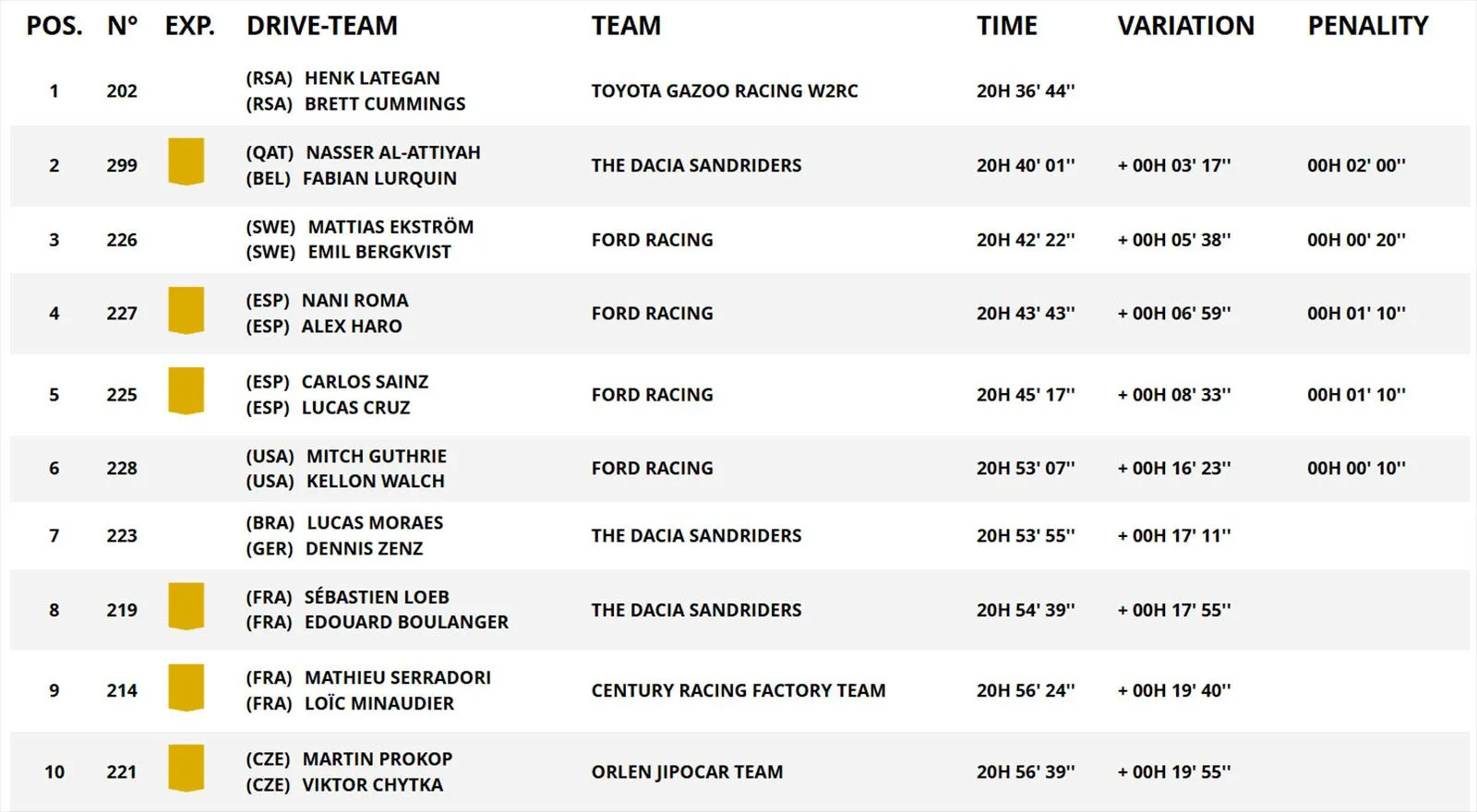
Task: Click the yellow badge for Sébastien Loeb
Action: pyautogui.click(x=186, y=606)
